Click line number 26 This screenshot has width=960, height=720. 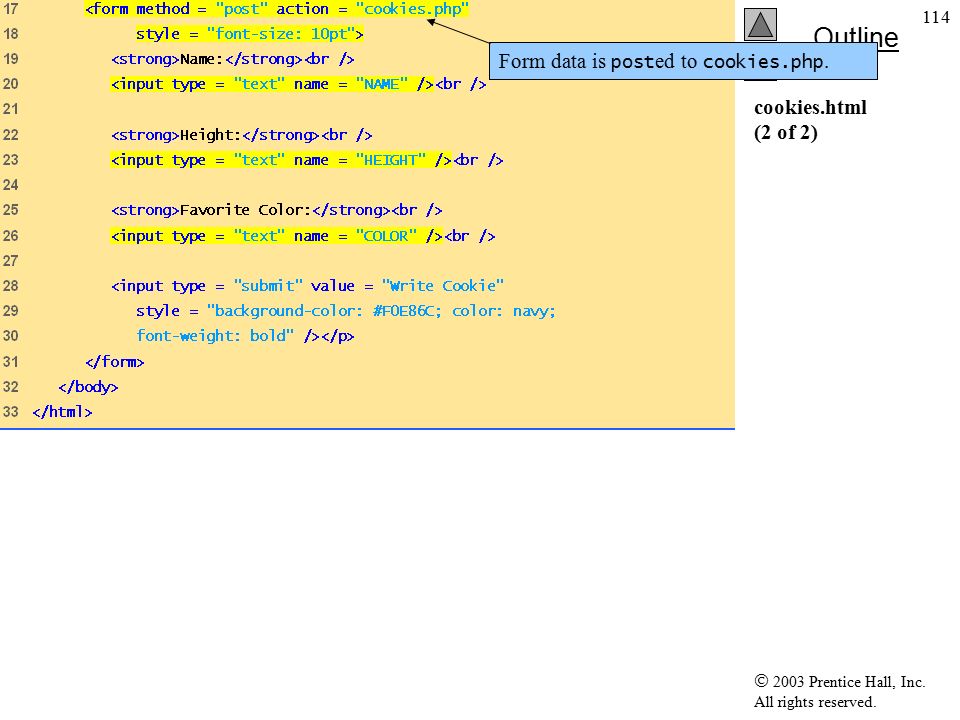10,236
